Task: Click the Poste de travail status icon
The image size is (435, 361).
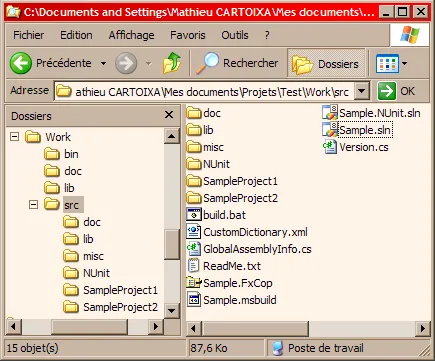Action: pyautogui.click(x=277, y=348)
